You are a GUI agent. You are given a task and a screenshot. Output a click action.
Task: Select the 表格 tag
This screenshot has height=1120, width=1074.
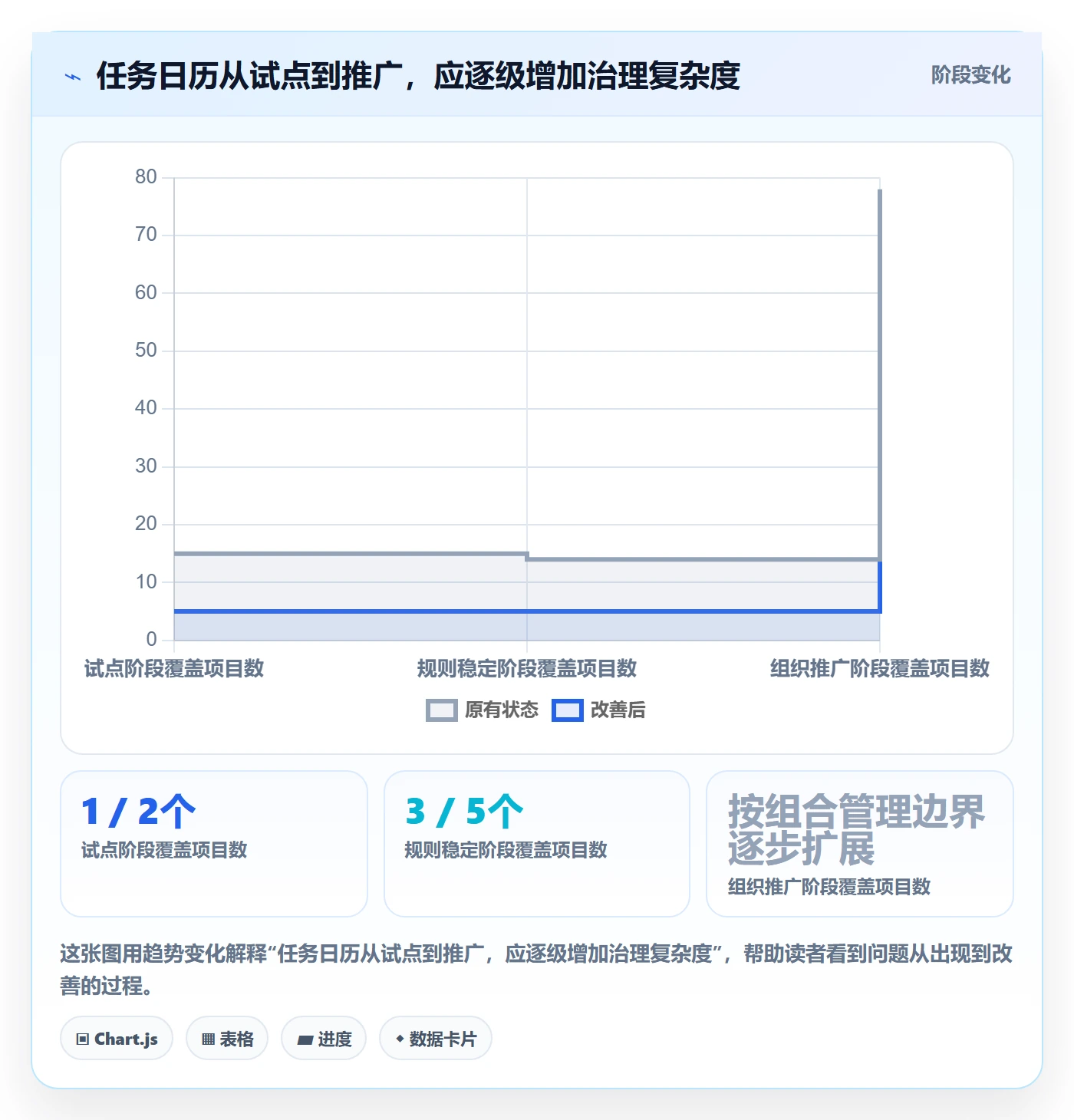pos(227,1039)
